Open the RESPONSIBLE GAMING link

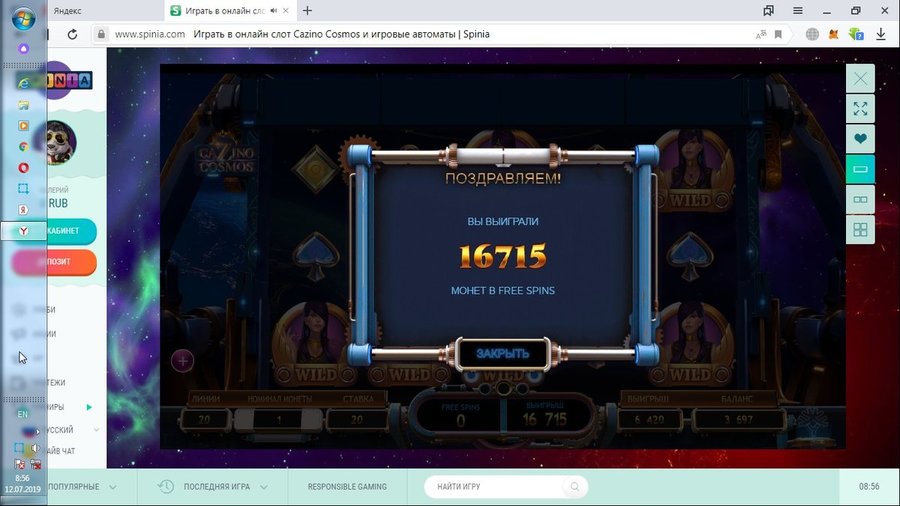(348, 487)
